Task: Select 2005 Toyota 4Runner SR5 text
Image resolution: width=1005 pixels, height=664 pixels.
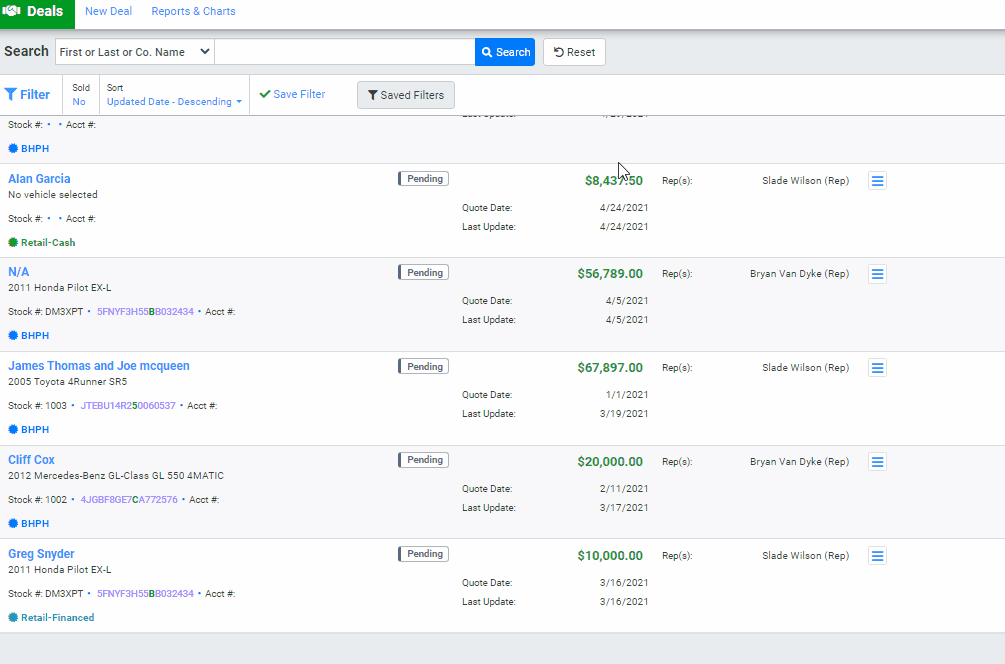Action: [x=67, y=381]
